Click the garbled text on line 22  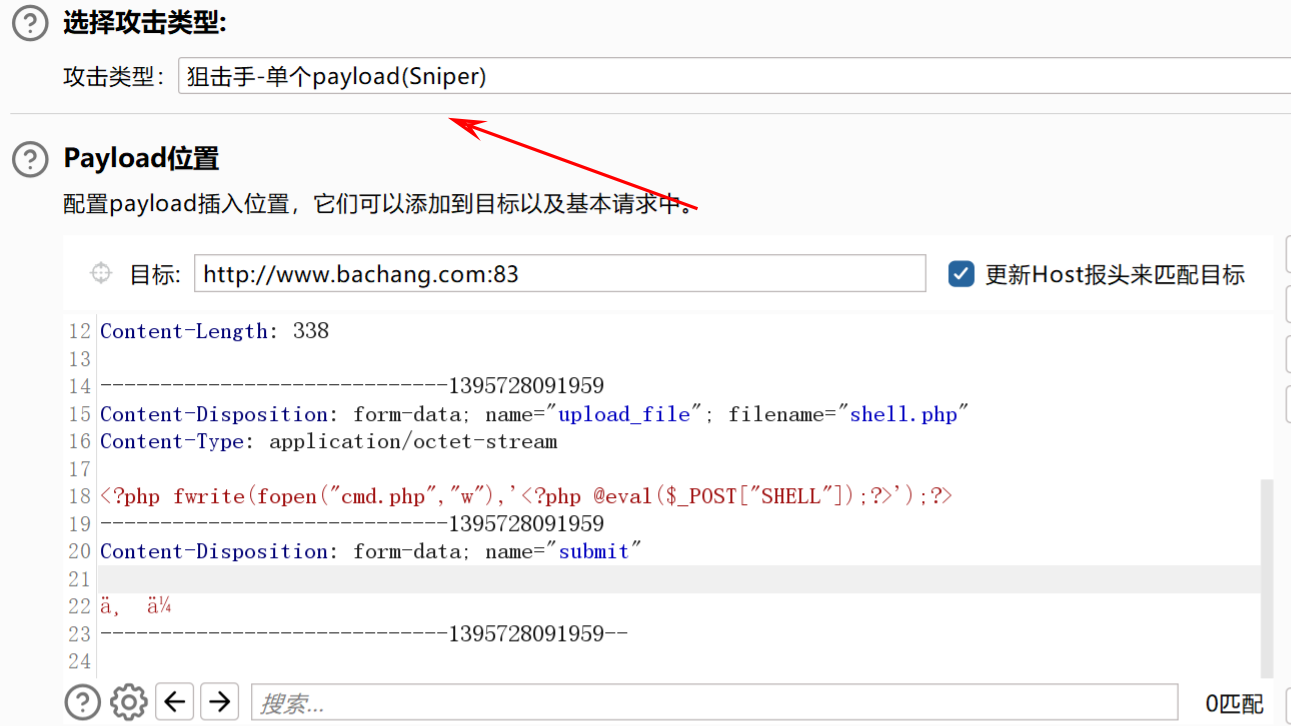(x=136, y=606)
